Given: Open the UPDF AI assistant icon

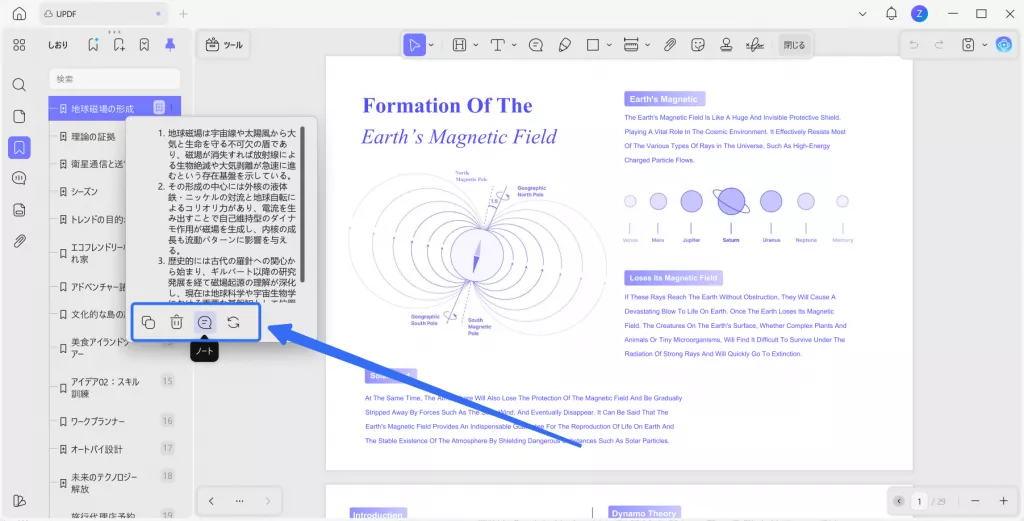Looking at the screenshot, I should (1003, 45).
